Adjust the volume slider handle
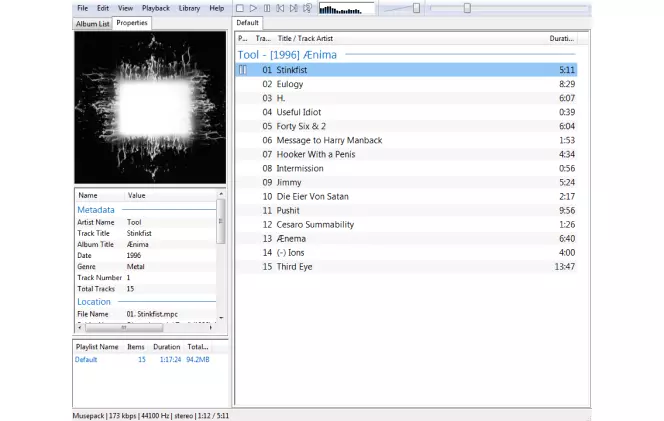 [416, 8]
